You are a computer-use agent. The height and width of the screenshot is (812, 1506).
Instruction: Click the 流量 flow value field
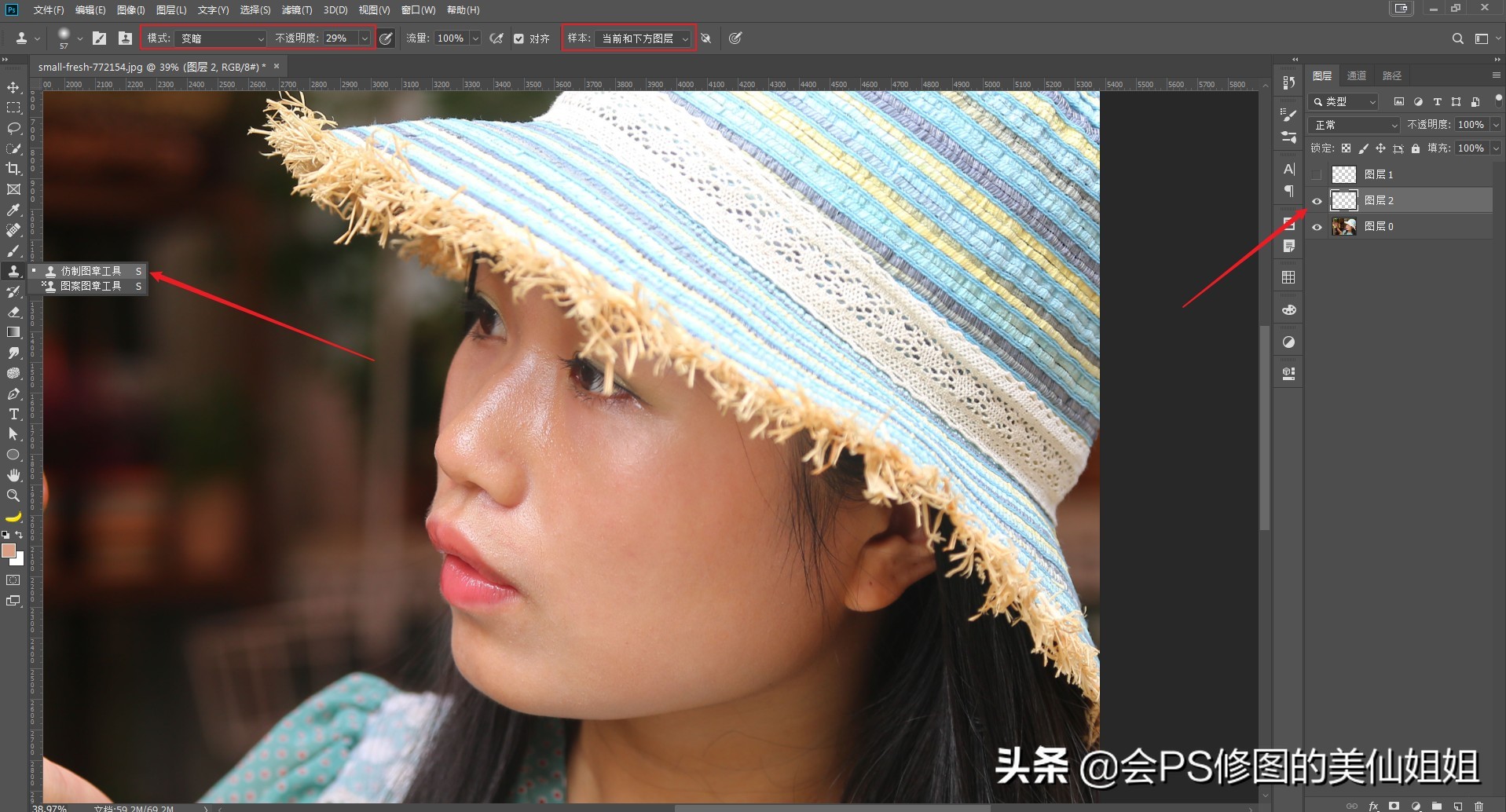(x=451, y=38)
